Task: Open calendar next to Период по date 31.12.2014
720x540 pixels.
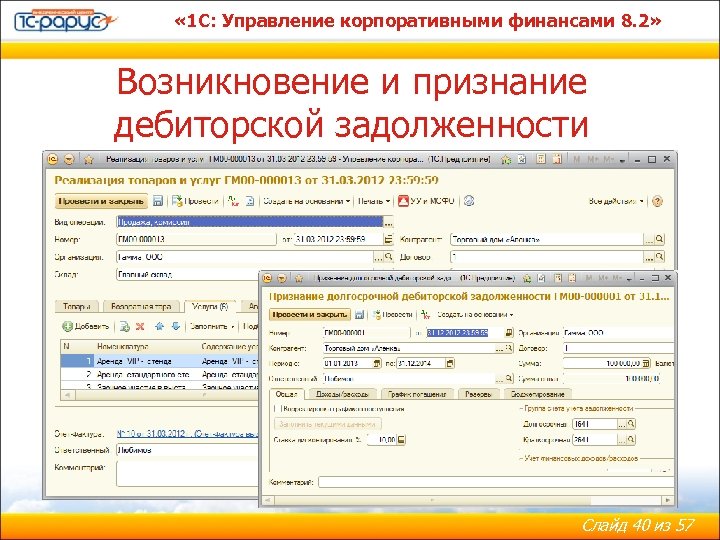Action: click(x=450, y=363)
